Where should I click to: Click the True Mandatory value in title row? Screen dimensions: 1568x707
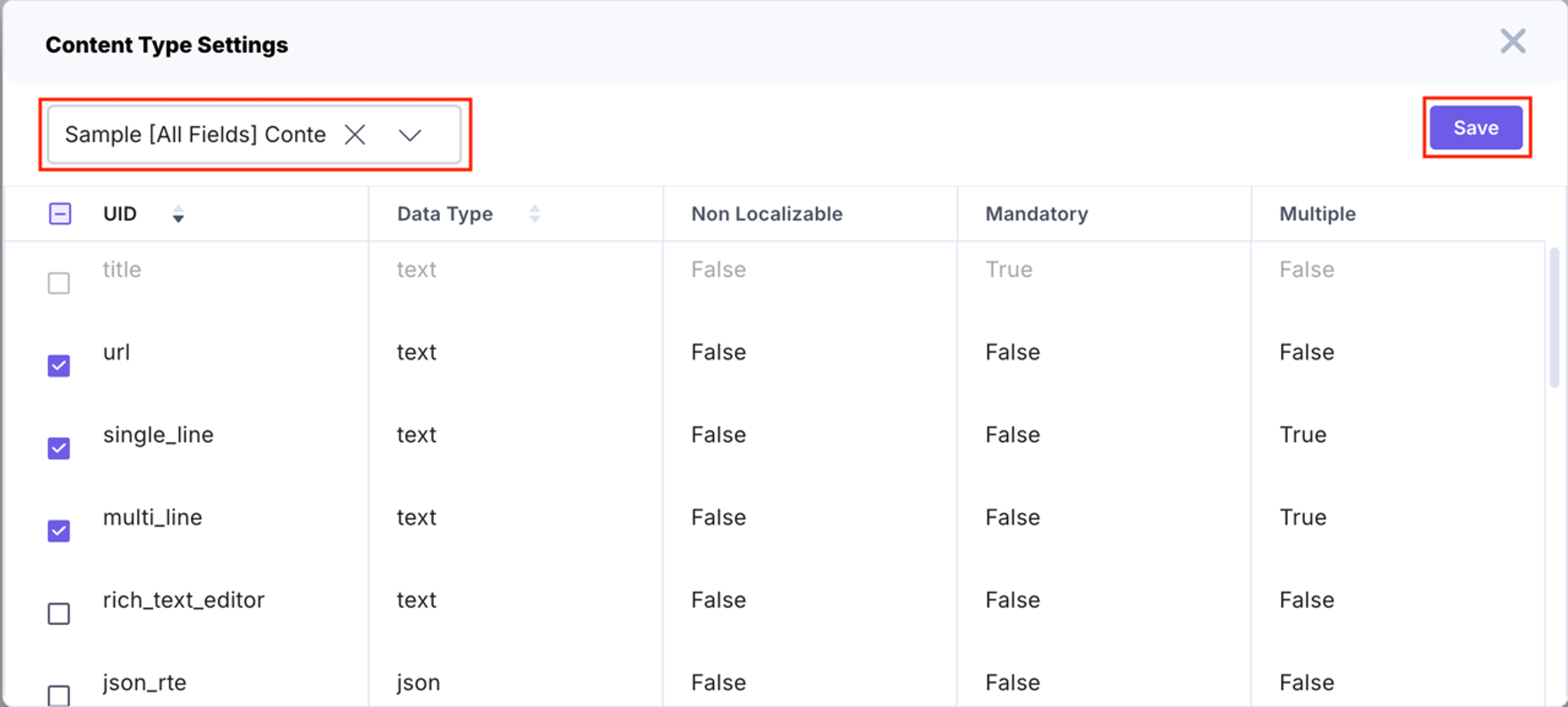(1009, 269)
